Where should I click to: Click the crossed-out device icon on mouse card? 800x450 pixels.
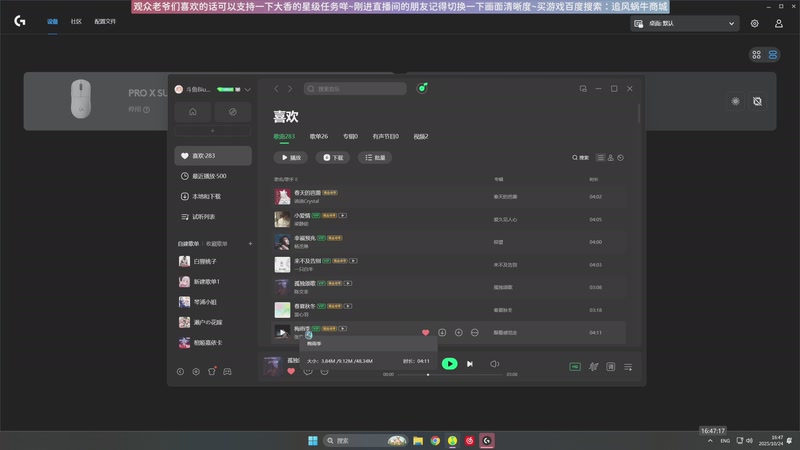758,102
